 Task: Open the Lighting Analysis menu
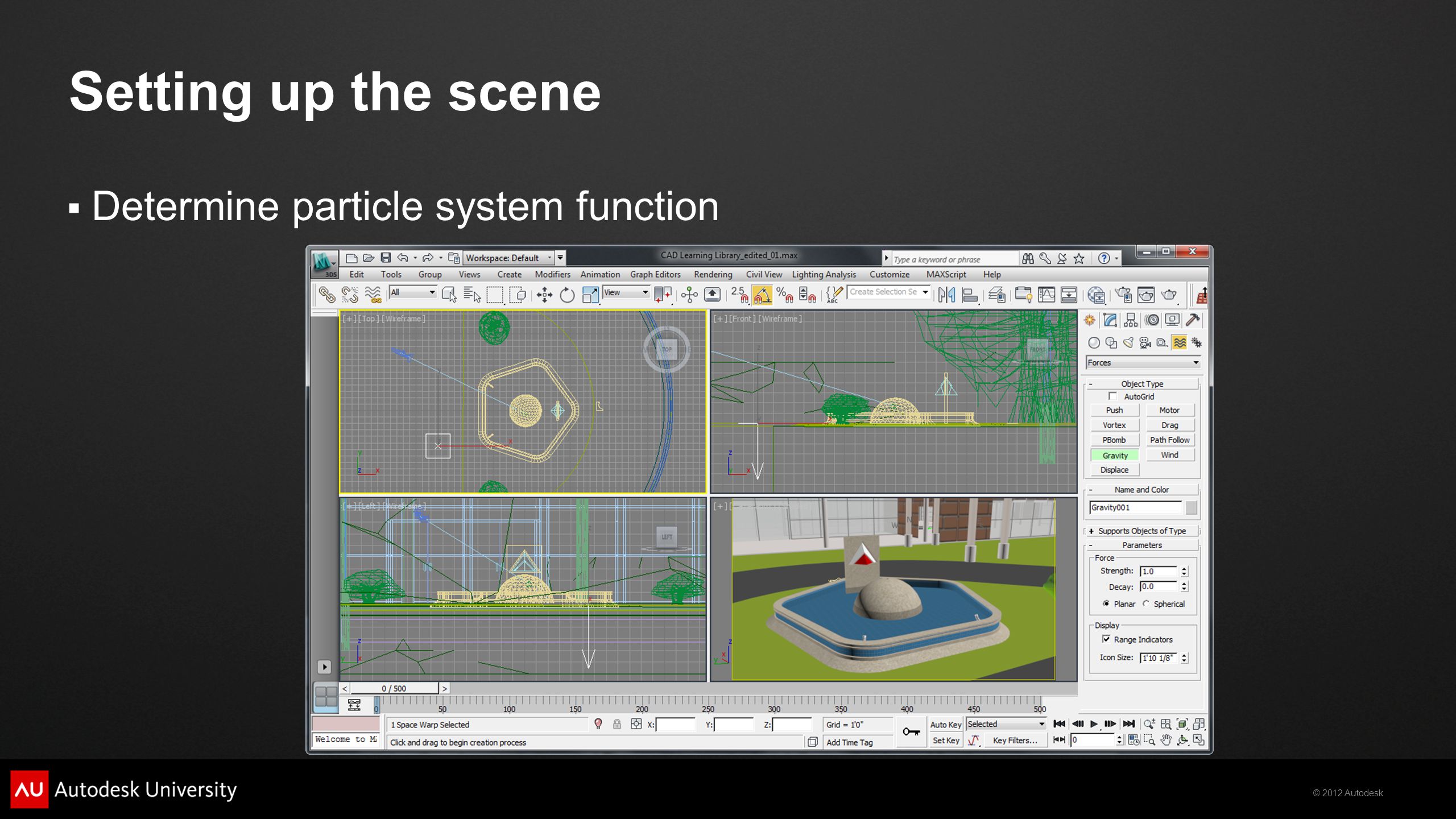pyautogui.click(x=824, y=274)
